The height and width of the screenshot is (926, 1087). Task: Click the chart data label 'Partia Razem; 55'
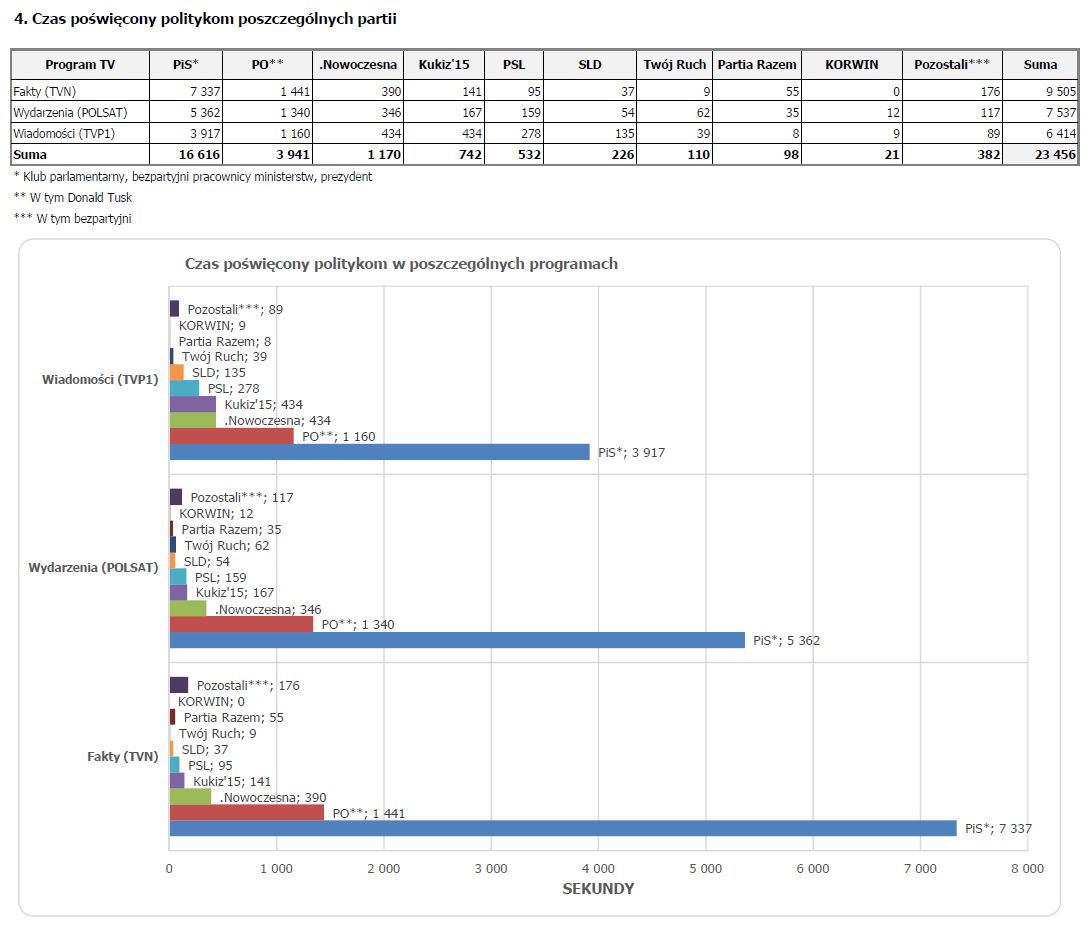(x=234, y=717)
